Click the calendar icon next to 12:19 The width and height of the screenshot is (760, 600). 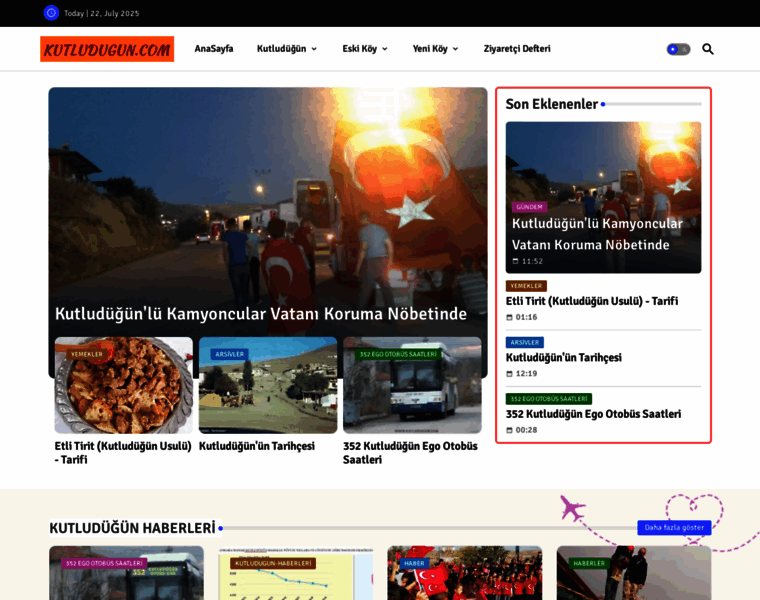click(x=509, y=374)
